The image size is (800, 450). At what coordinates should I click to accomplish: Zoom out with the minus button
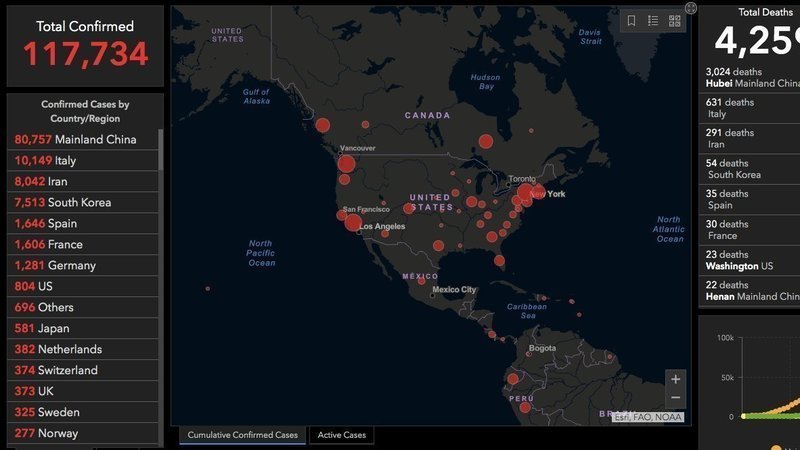(x=676, y=398)
